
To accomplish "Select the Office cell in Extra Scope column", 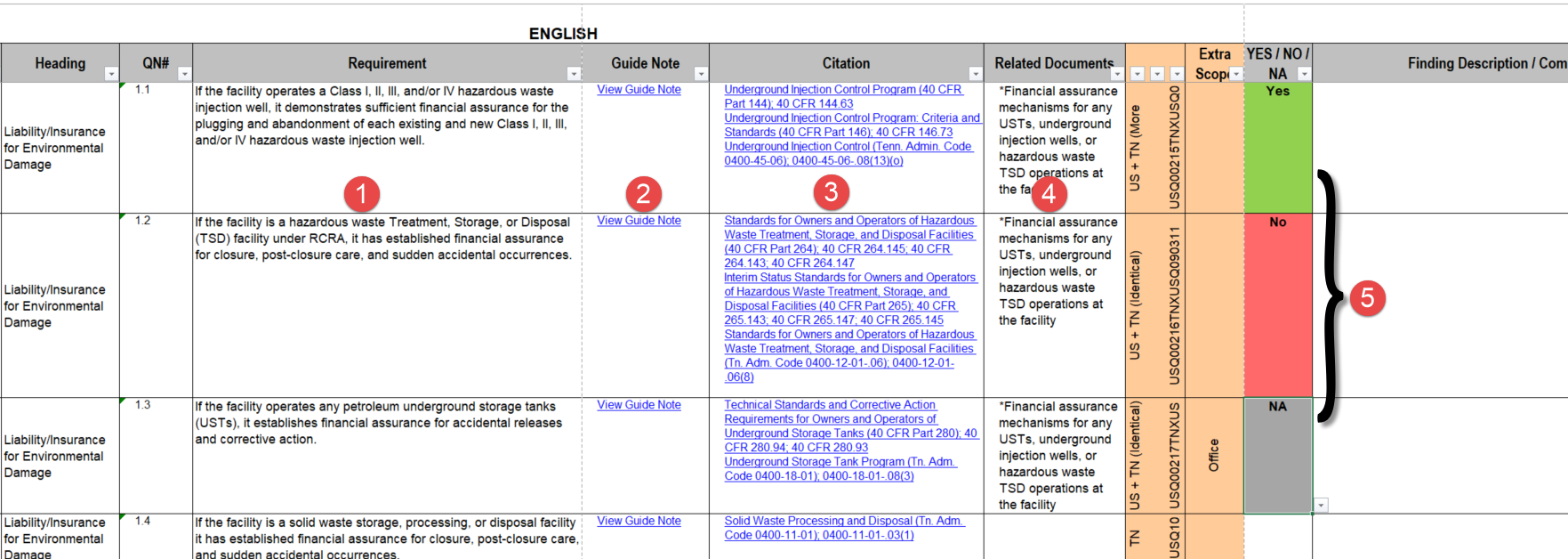I will pyautogui.click(x=1214, y=455).
